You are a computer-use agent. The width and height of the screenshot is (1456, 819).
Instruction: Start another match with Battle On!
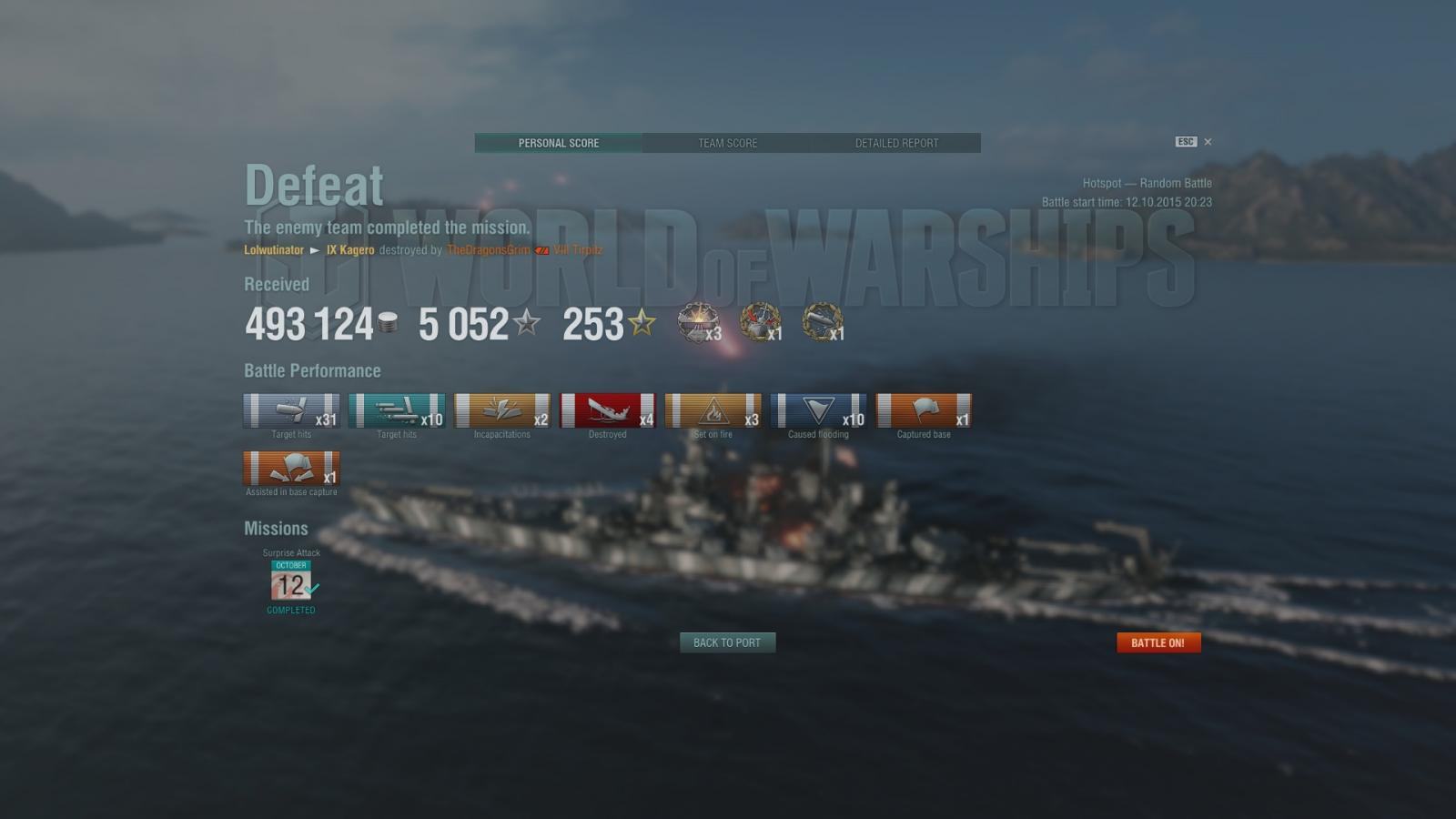pyautogui.click(x=1158, y=642)
